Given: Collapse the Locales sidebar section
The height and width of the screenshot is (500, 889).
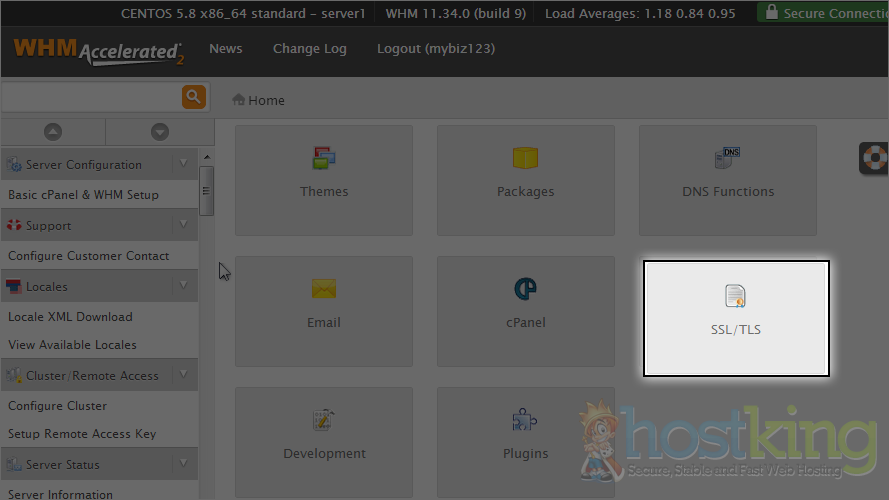Looking at the screenshot, I should point(183,286).
